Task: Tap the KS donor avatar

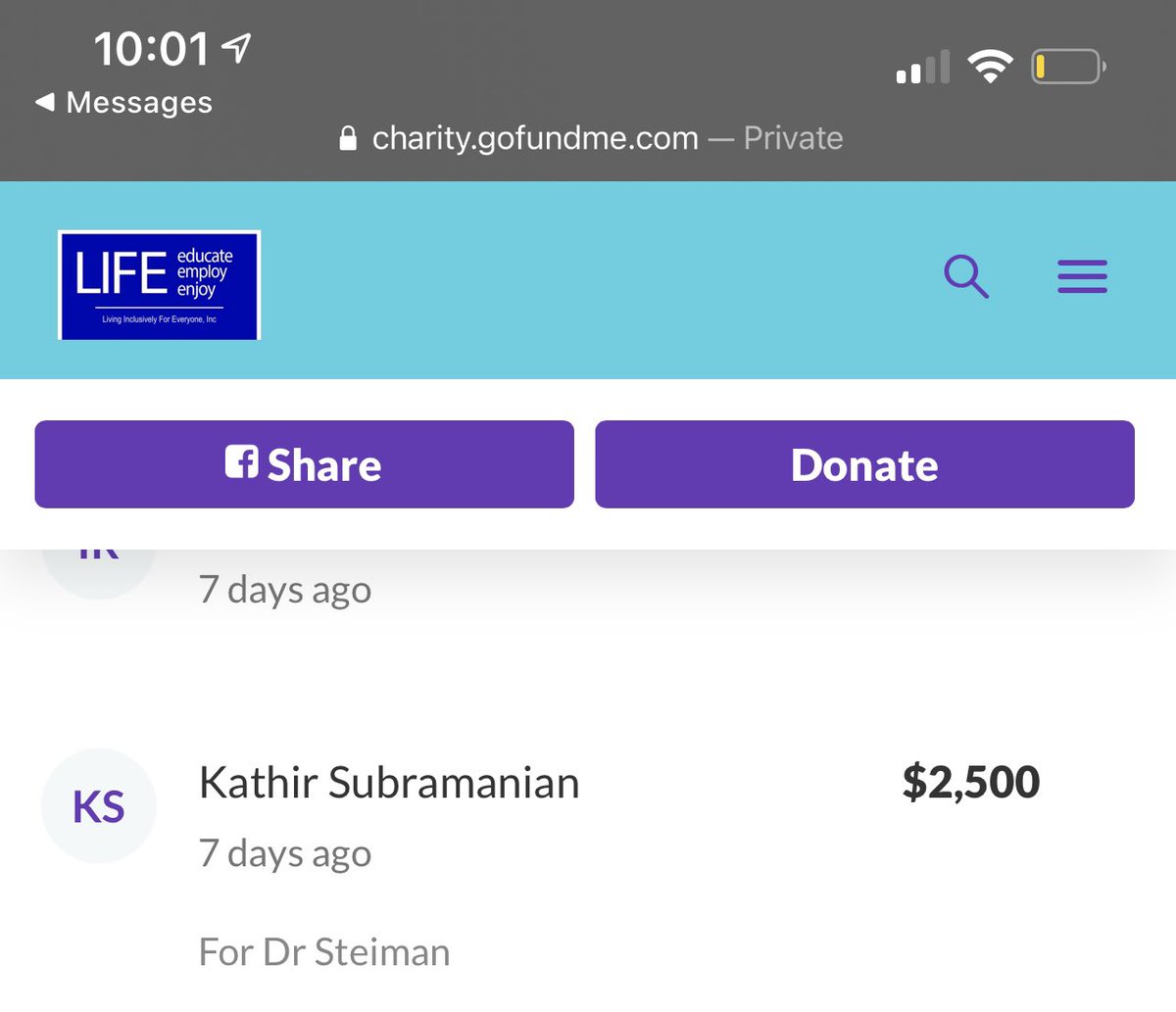Action: point(99,806)
